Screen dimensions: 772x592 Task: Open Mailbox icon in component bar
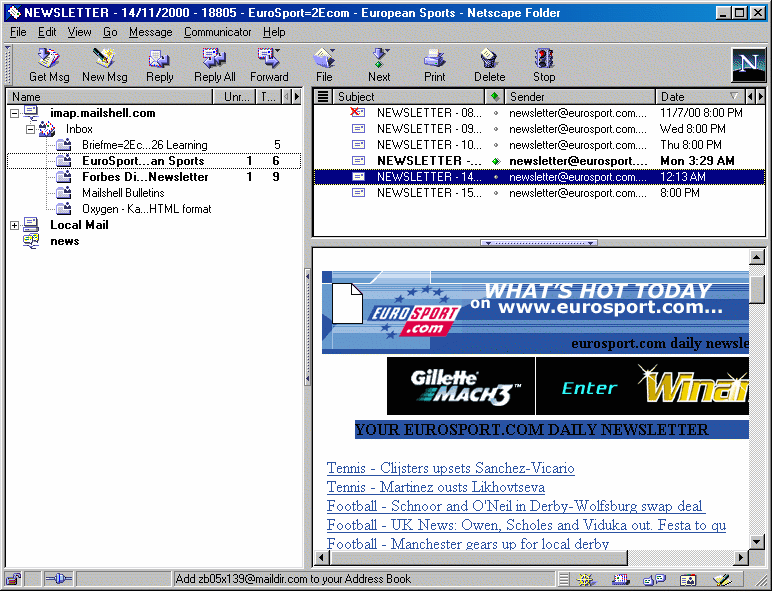pyautogui.click(x=621, y=580)
